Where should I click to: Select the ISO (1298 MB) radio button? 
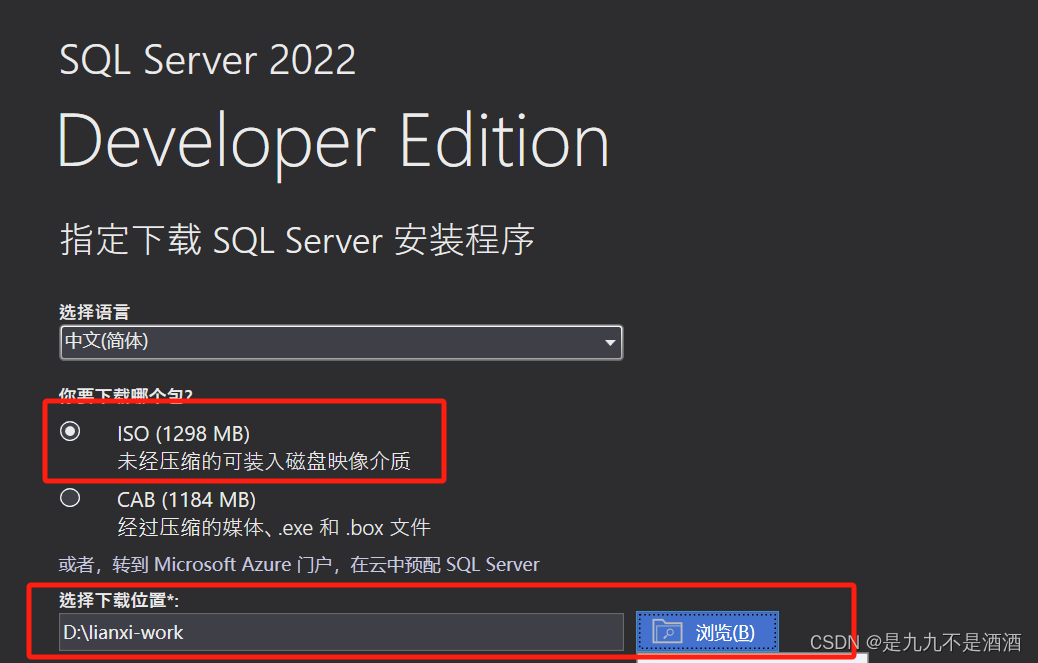[70, 432]
